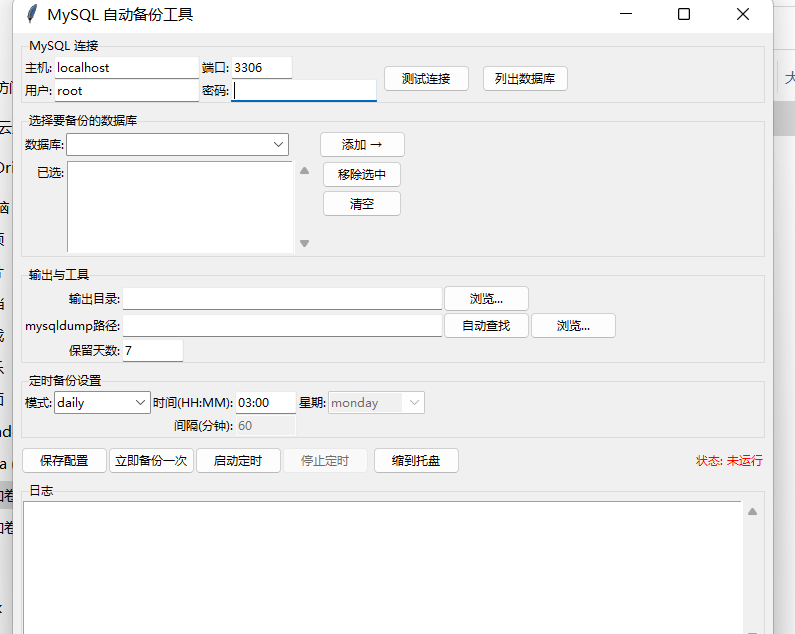The height and width of the screenshot is (634, 795).
Task: Click 浏览... next to 自动查找
Action: (x=573, y=326)
